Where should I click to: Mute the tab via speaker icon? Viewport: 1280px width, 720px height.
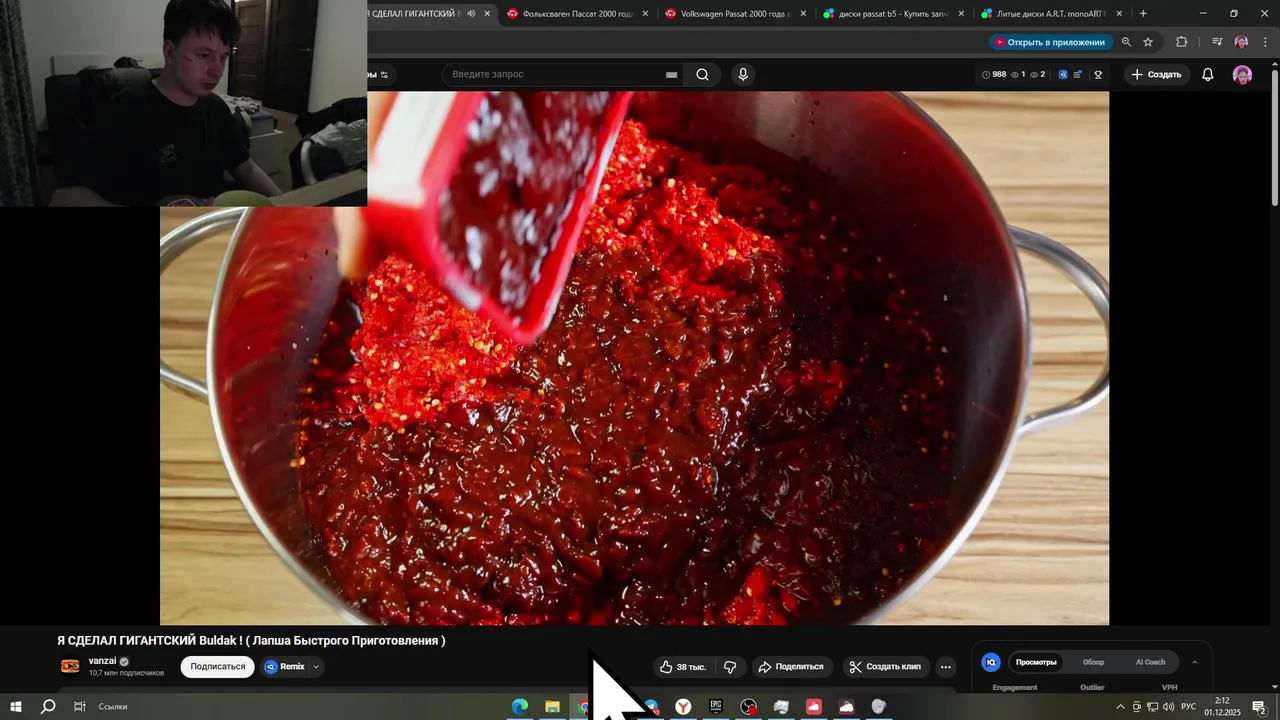click(x=471, y=14)
